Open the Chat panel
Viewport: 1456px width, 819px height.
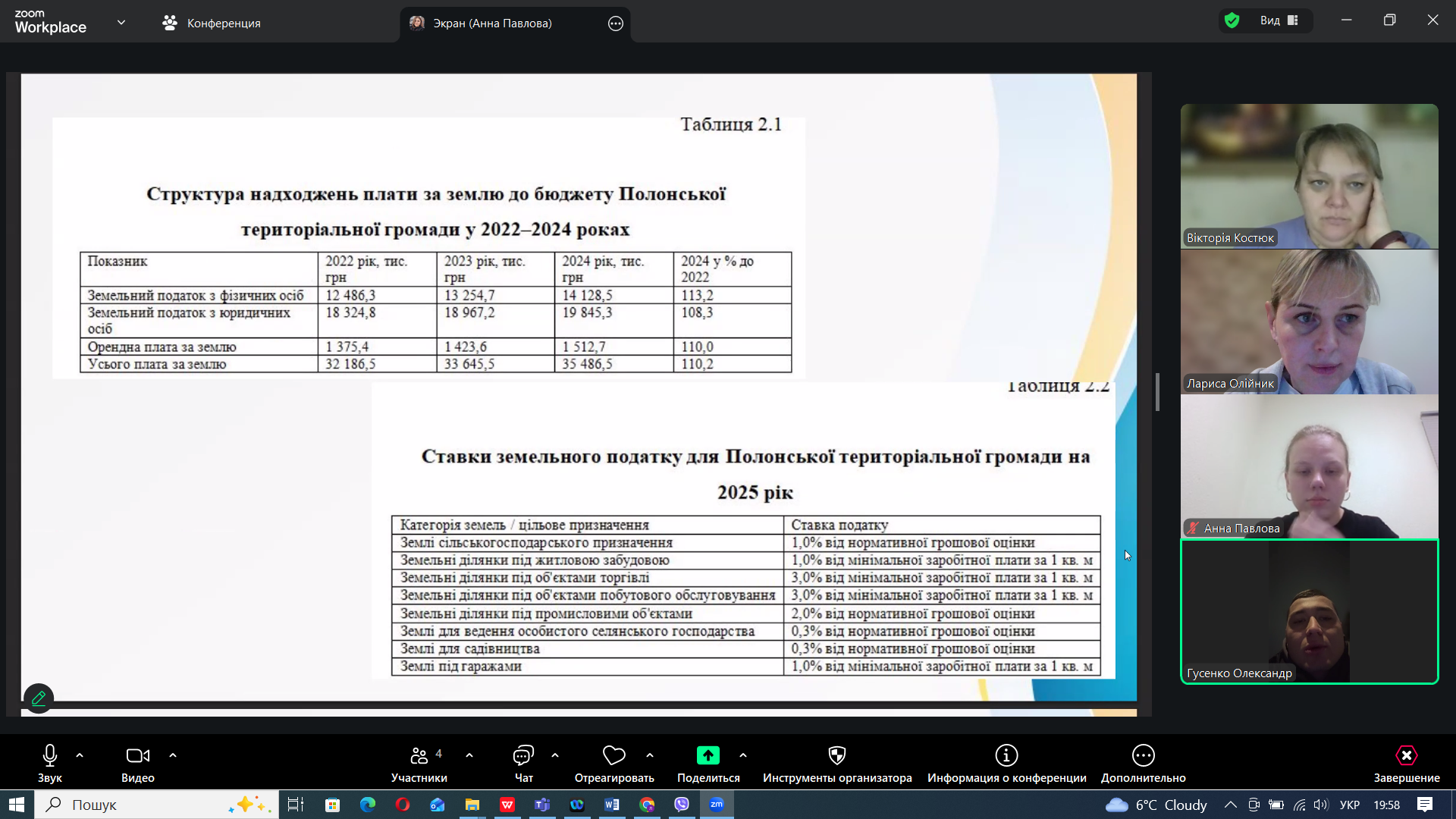coord(523,755)
